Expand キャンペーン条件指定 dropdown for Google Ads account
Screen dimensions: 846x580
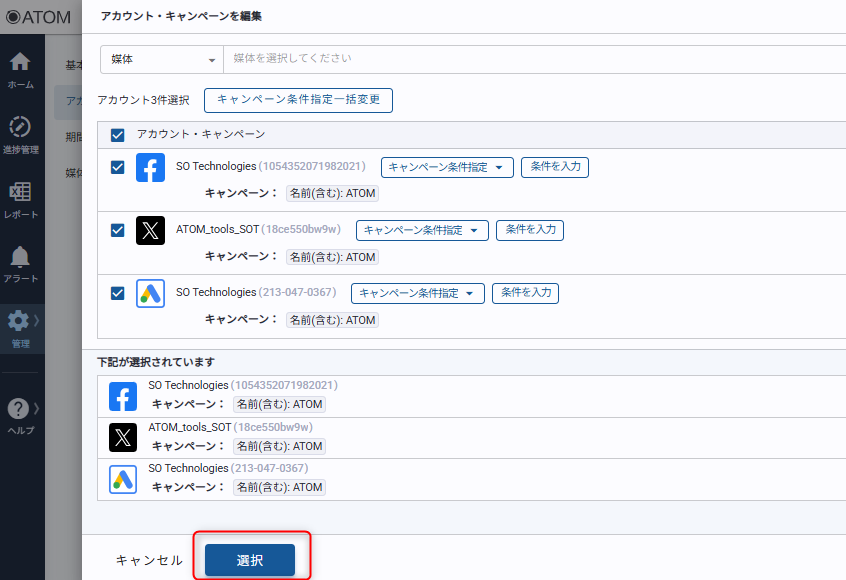click(x=417, y=293)
